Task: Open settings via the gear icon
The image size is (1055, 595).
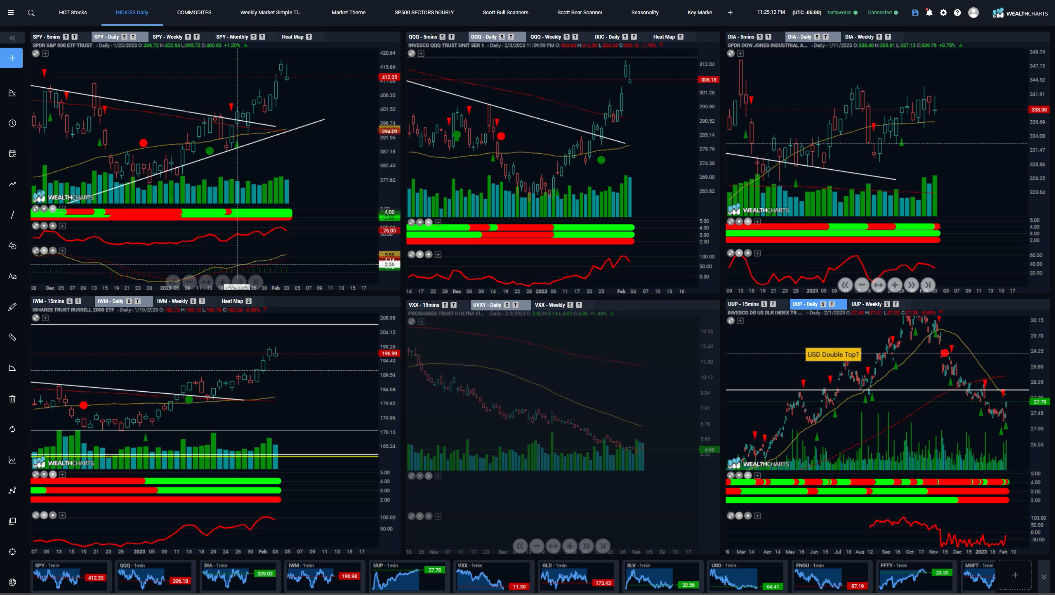Action: [x=943, y=12]
